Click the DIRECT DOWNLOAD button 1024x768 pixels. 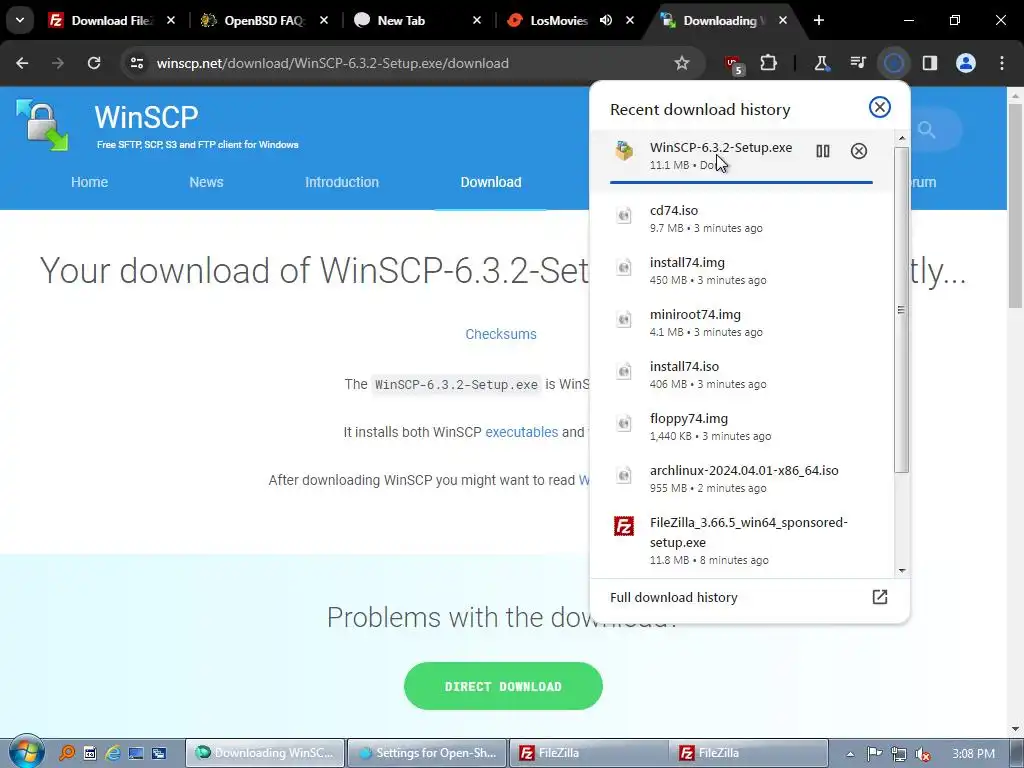point(504,686)
